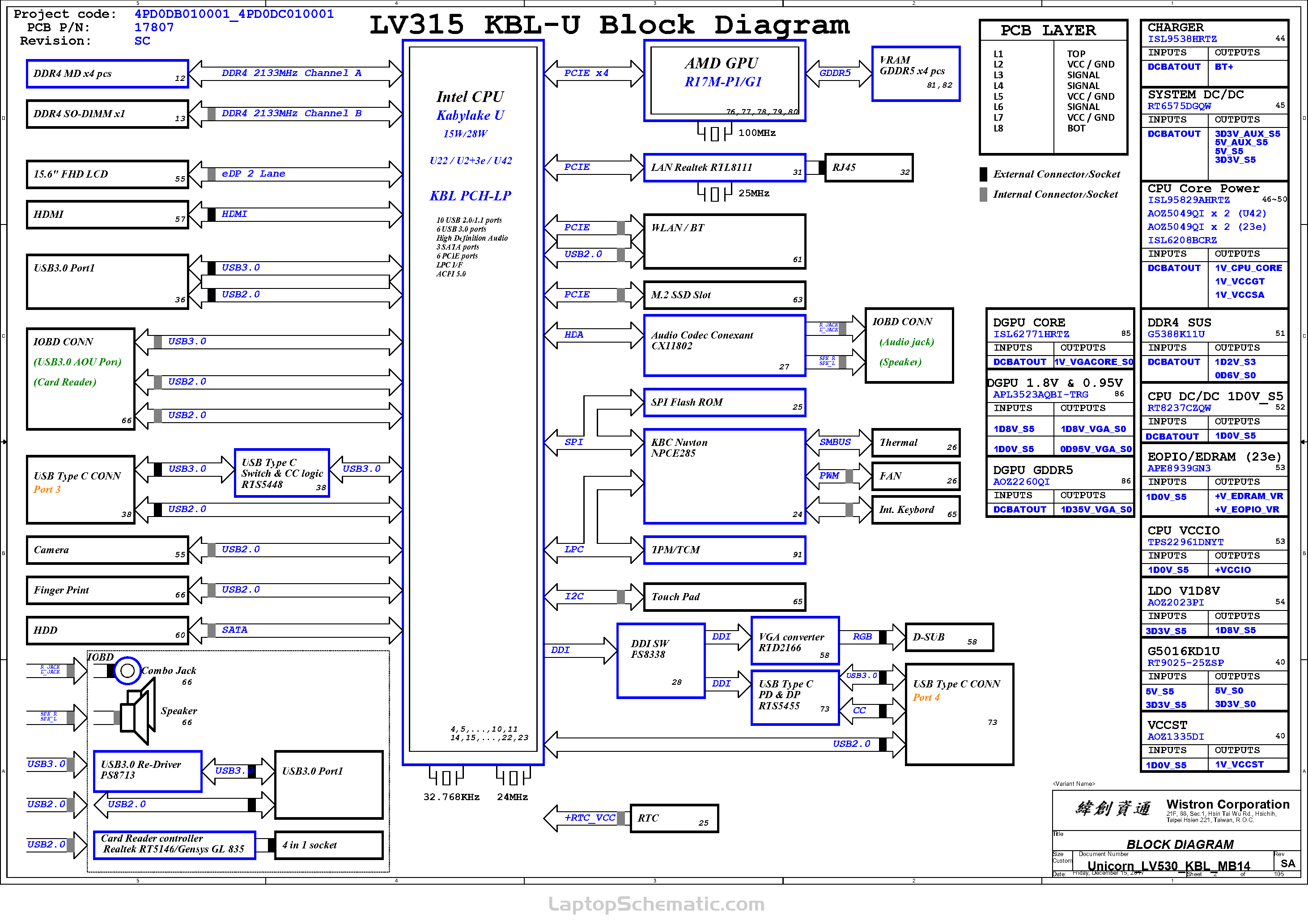Click the USB Type C PD & DP RTS5455 block
Screen dimensions: 1308x924
[x=795, y=698]
